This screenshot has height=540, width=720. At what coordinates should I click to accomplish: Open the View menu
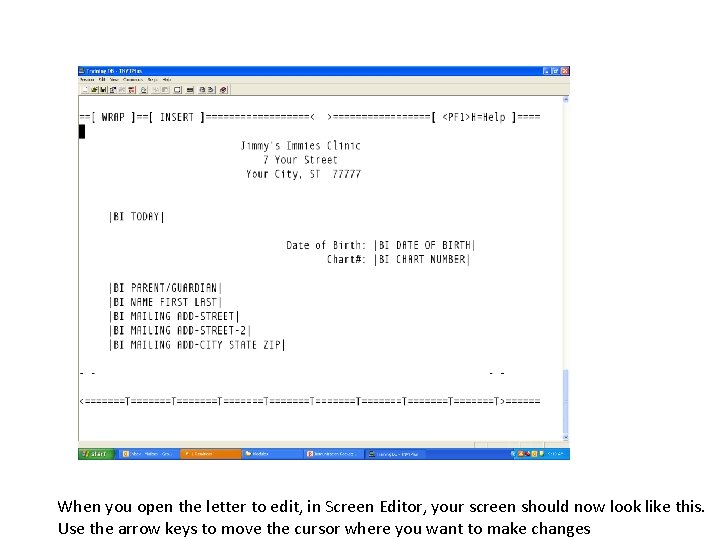[114, 79]
